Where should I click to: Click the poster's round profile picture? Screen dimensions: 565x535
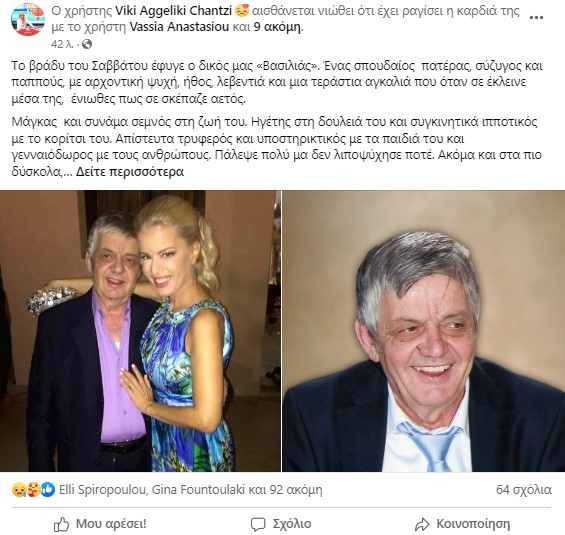pyautogui.click(x=28, y=19)
